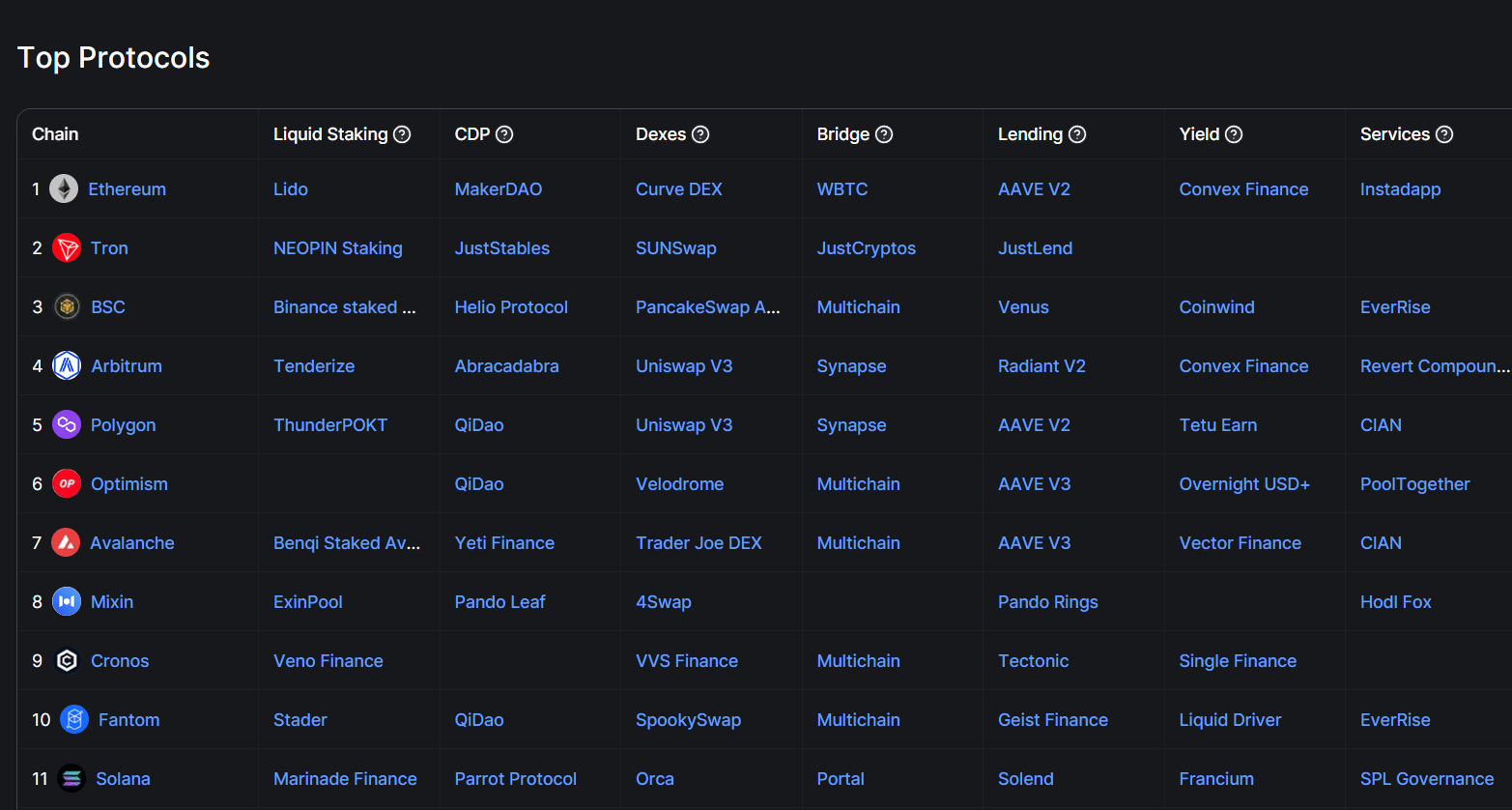Click the Avalanche logo icon
1512x810 pixels.
coord(66,543)
